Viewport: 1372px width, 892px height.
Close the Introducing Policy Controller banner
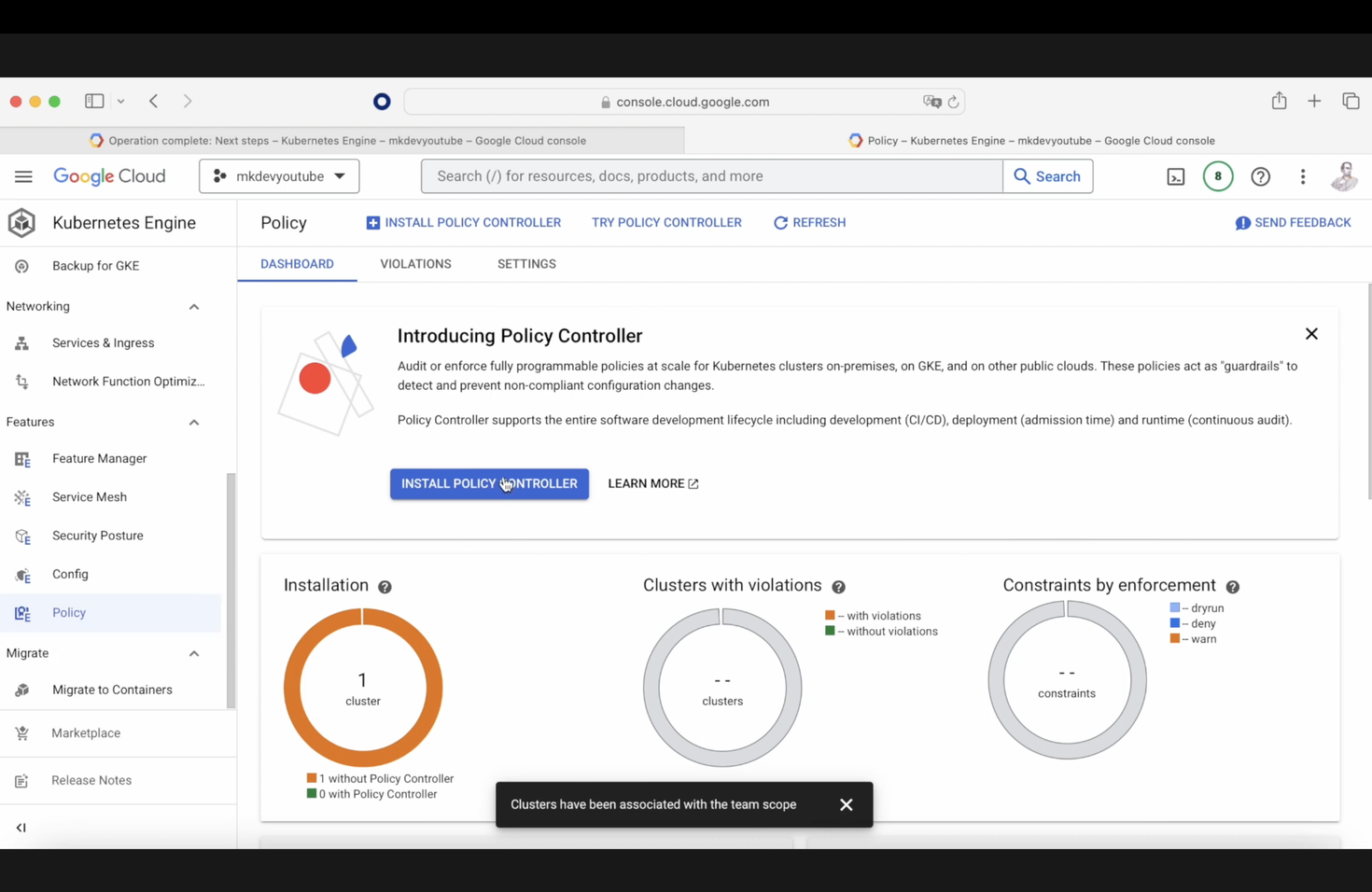coord(1311,334)
